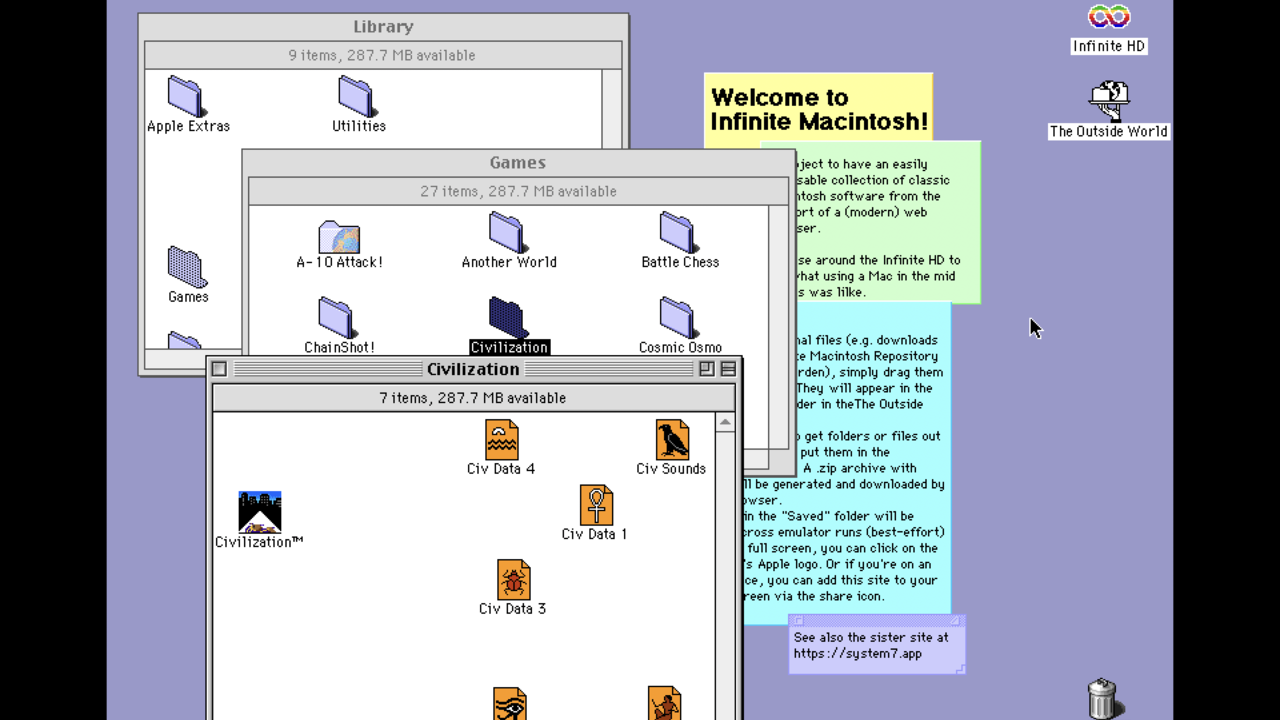Click the "Infinite HD" disk label
The height and width of the screenshot is (720, 1280).
1109,46
